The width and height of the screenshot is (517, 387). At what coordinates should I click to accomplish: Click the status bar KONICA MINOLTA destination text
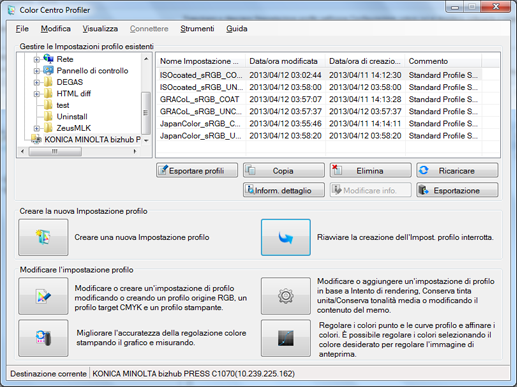tap(194, 374)
